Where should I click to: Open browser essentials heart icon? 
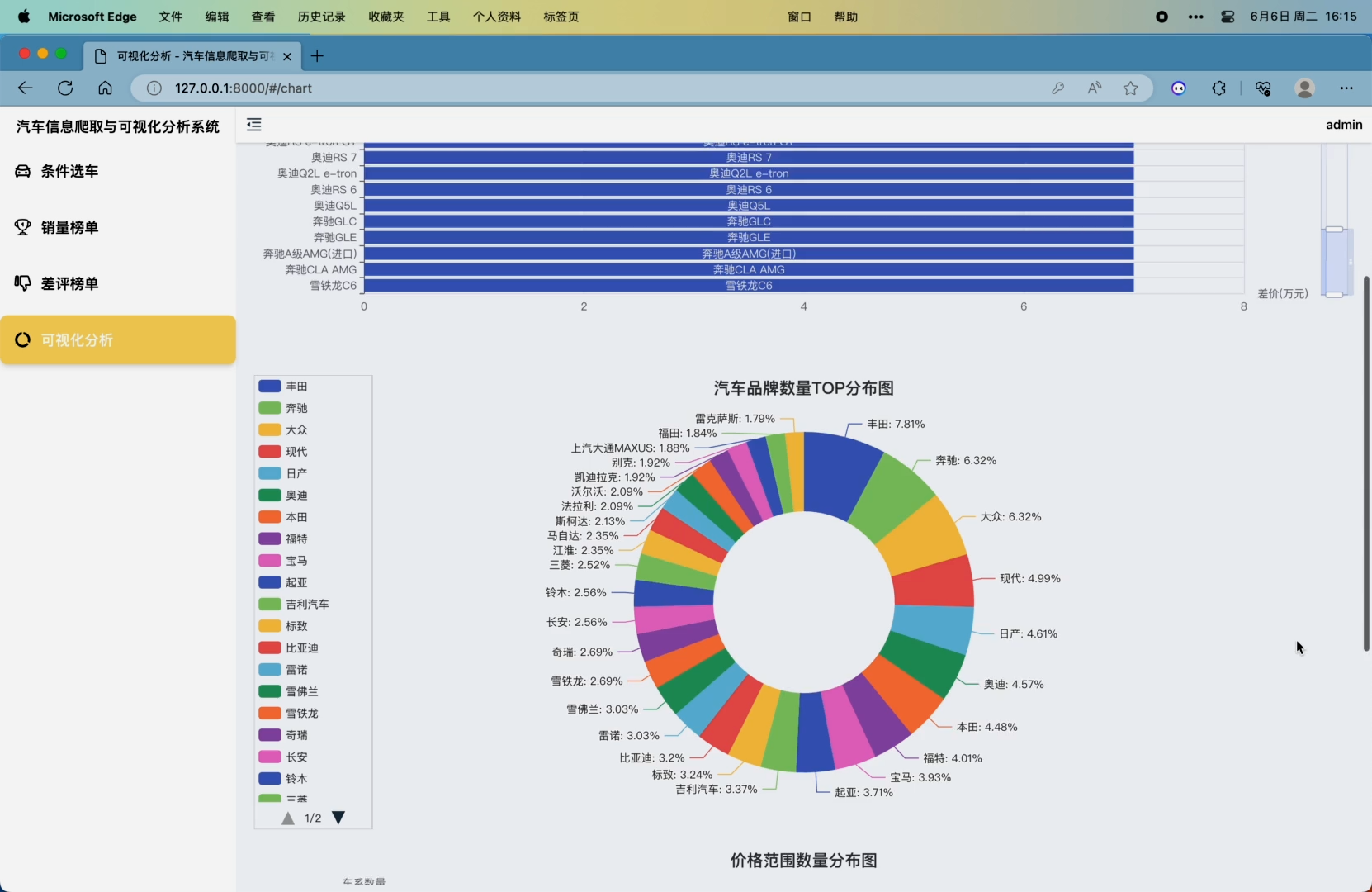pos(1263,88)
